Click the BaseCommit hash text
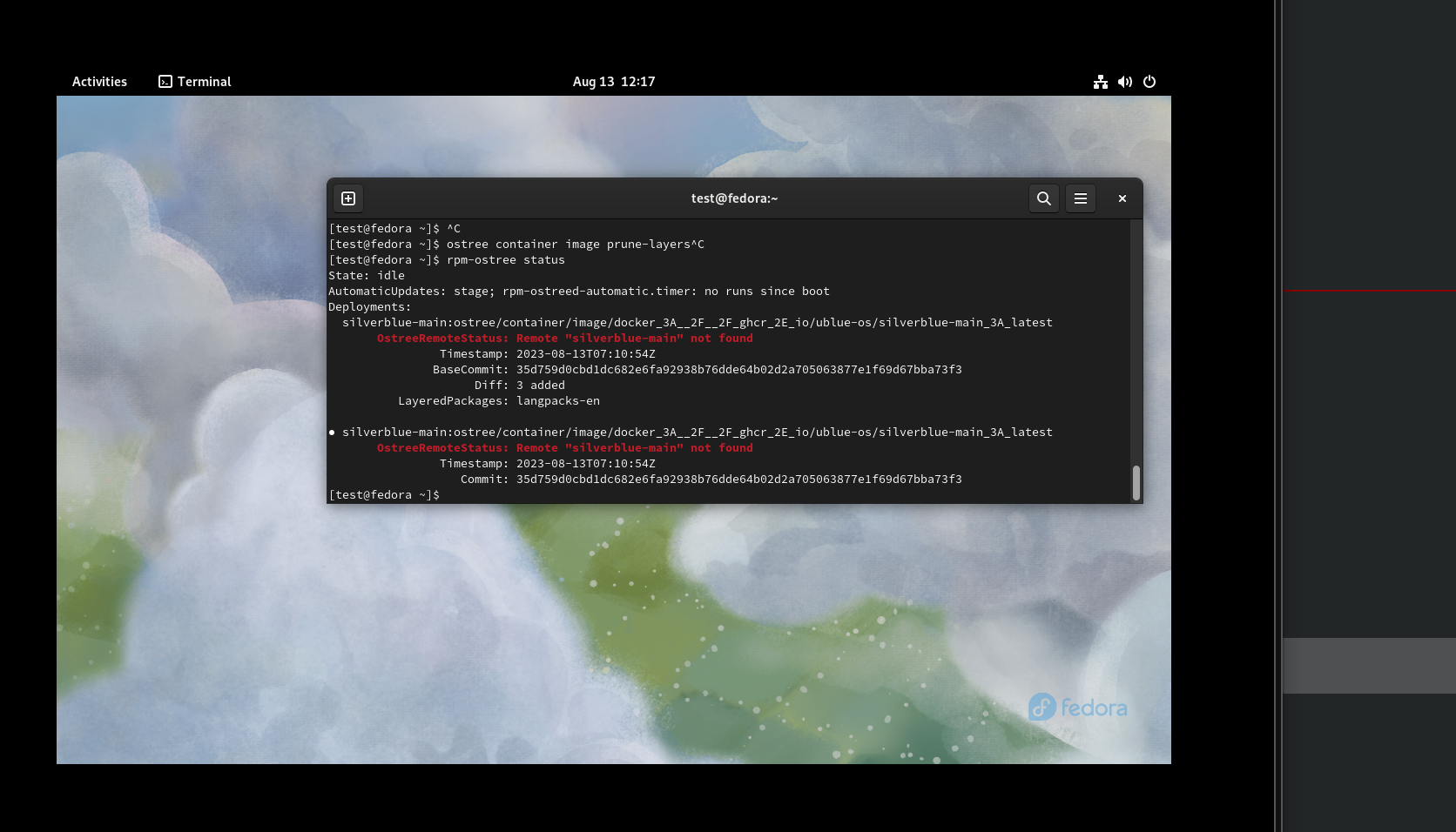This screenshot has height=832, width=1456. pos(738,369)
